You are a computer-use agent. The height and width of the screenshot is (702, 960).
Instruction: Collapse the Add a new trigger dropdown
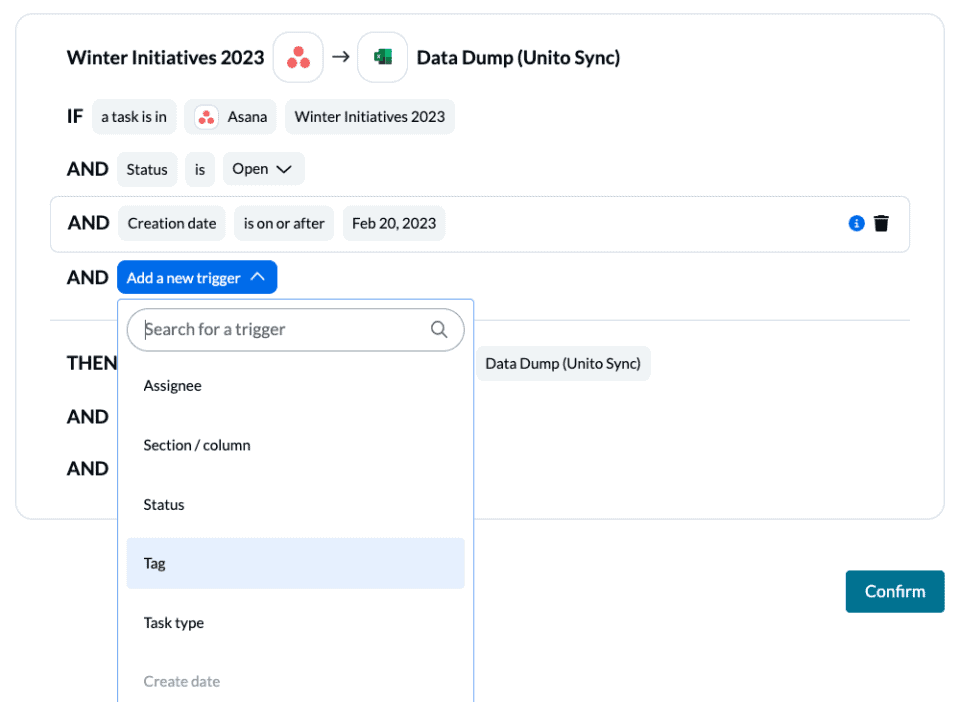pos(197,278)
